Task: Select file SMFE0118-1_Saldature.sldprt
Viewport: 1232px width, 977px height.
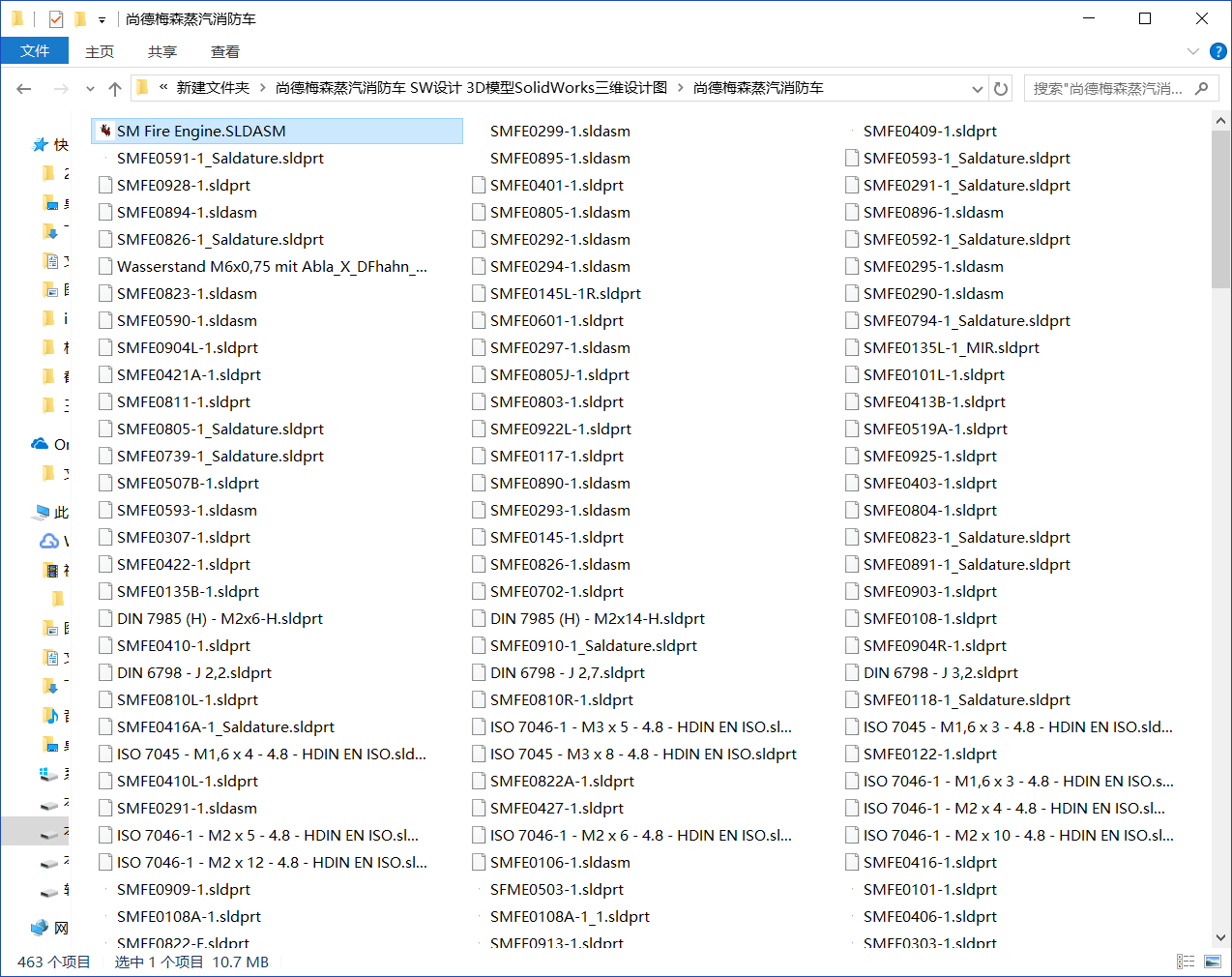Action: click(x=967, y=699)
